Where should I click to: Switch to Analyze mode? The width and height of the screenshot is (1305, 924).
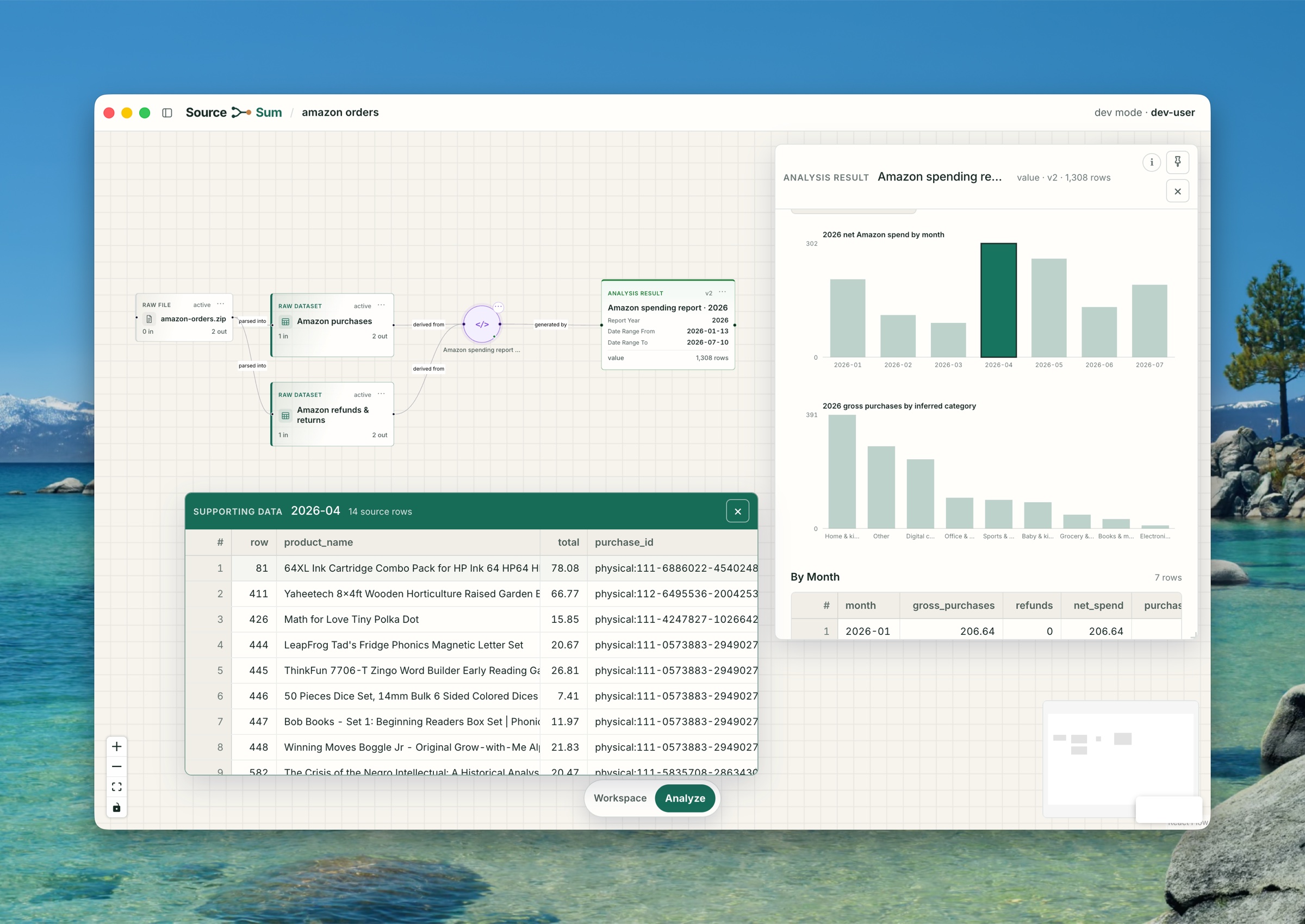pyautogui.click(x=685, y=798)
